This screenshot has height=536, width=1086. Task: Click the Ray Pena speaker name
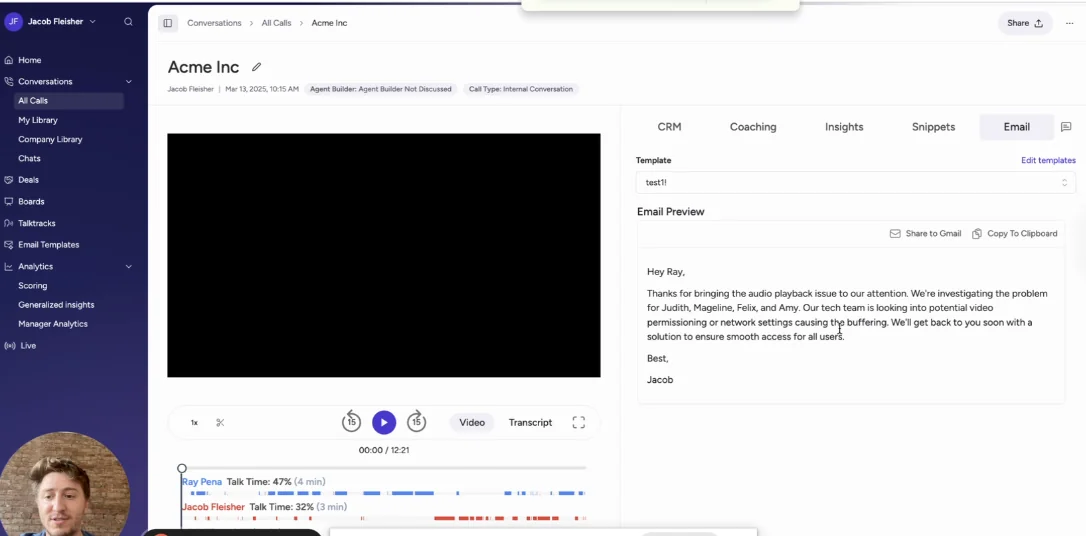click(202, 481)
